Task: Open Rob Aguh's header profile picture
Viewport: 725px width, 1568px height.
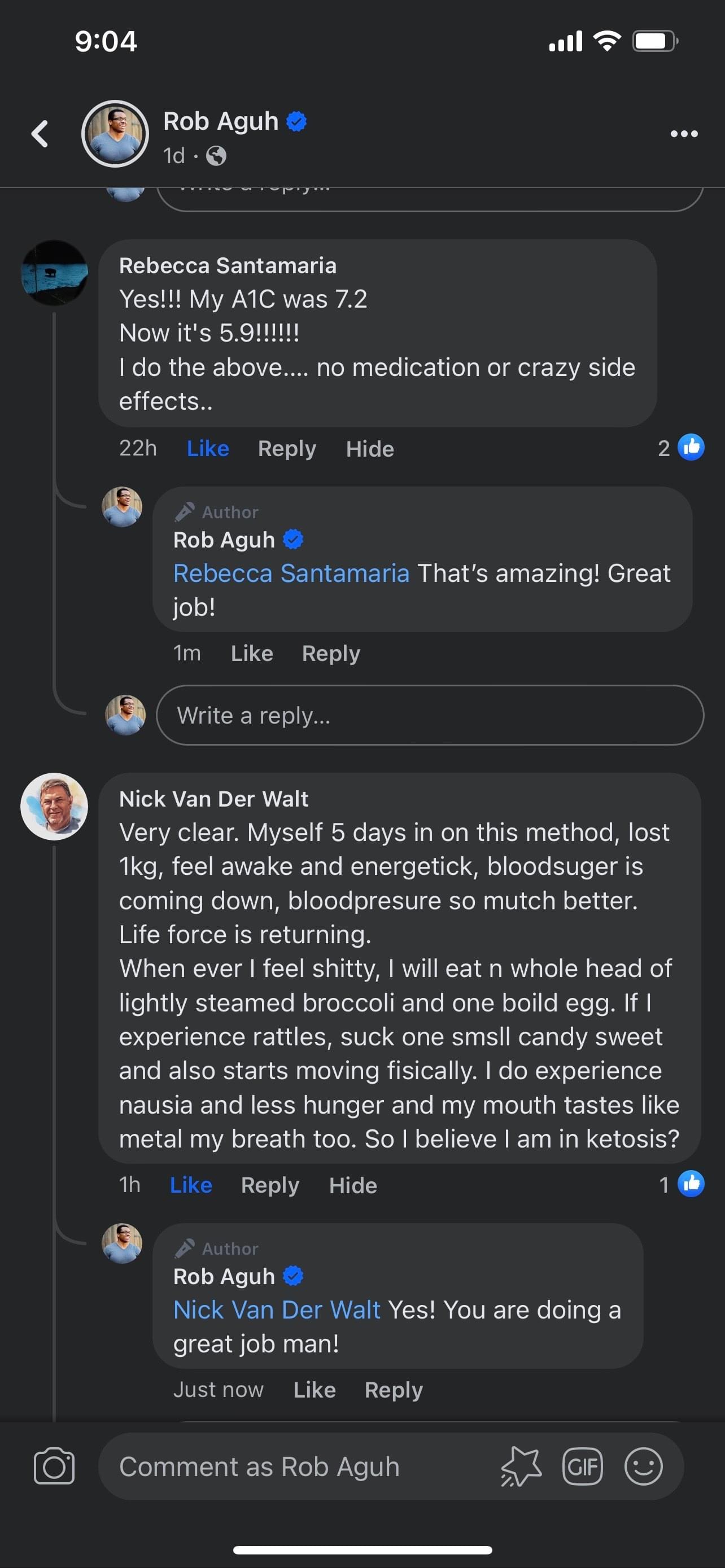Action: [115, 134]
